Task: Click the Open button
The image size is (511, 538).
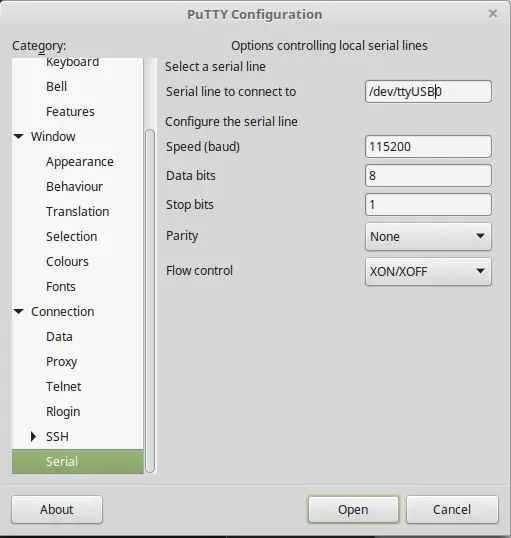Action: coord(353,510)
